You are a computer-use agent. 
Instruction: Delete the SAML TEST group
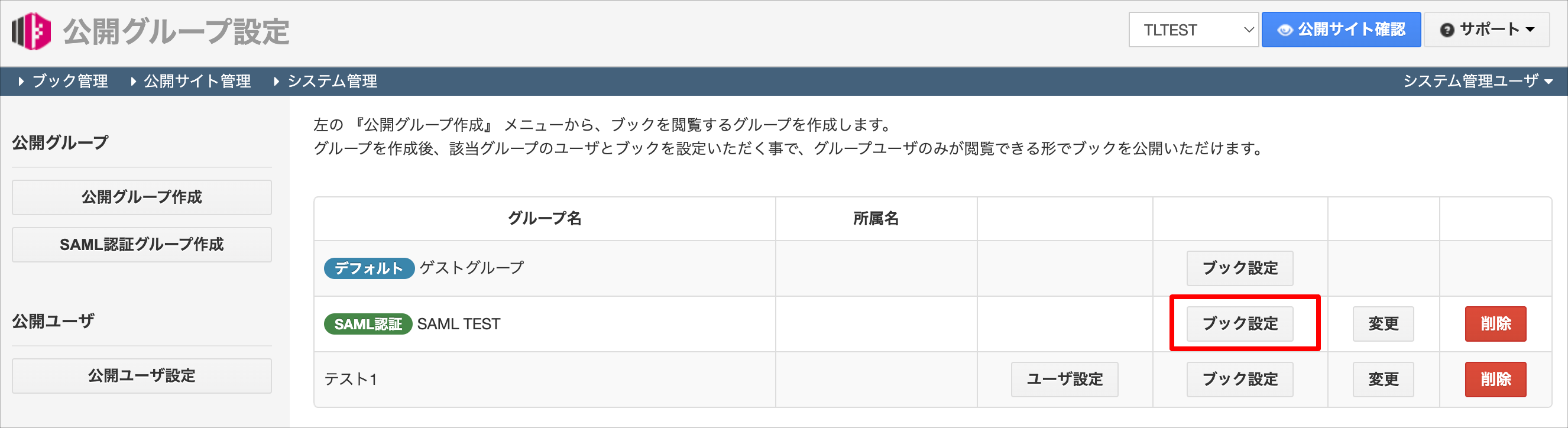point(1495,323)
